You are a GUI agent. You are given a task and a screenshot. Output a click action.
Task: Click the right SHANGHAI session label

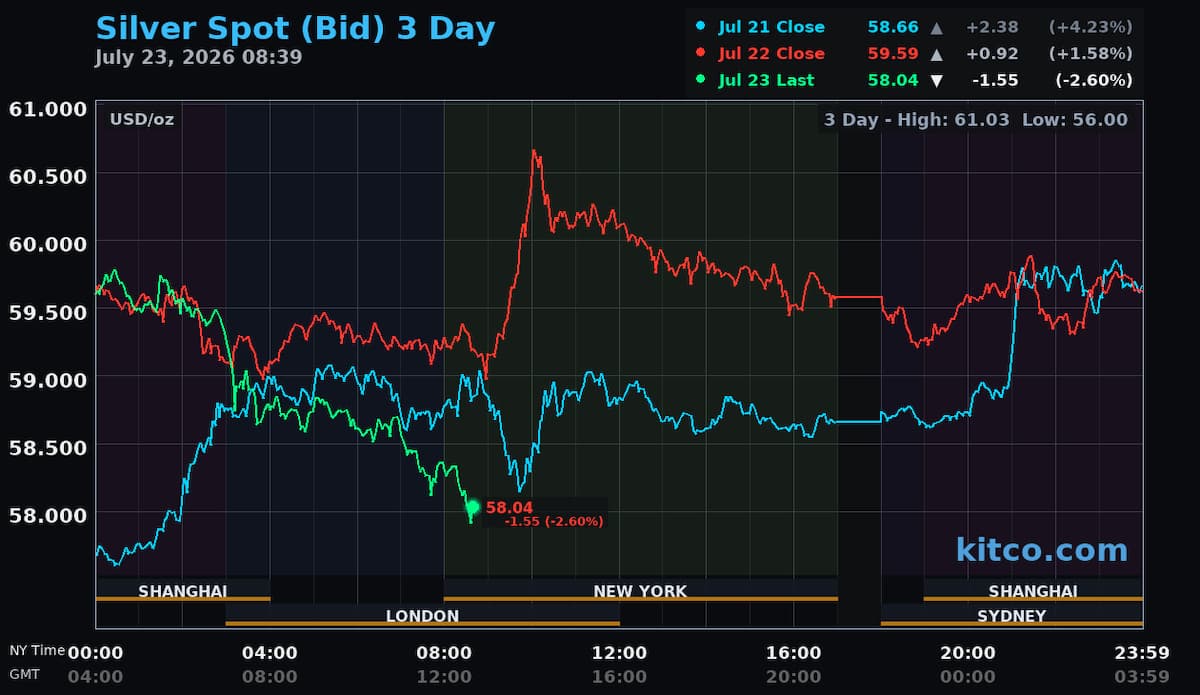1033,591
